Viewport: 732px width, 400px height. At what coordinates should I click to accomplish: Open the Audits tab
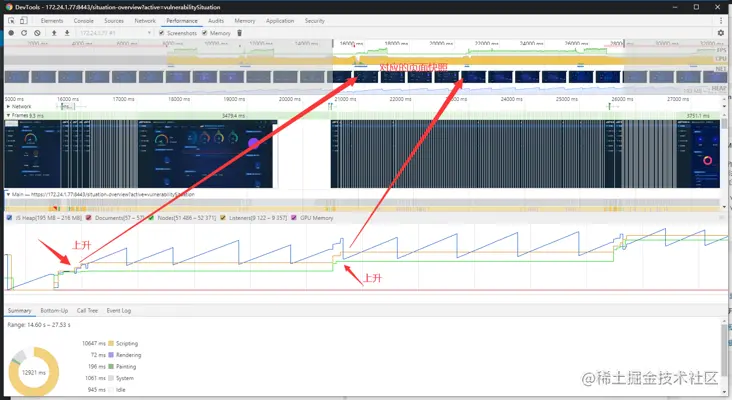tap(216, 21)
